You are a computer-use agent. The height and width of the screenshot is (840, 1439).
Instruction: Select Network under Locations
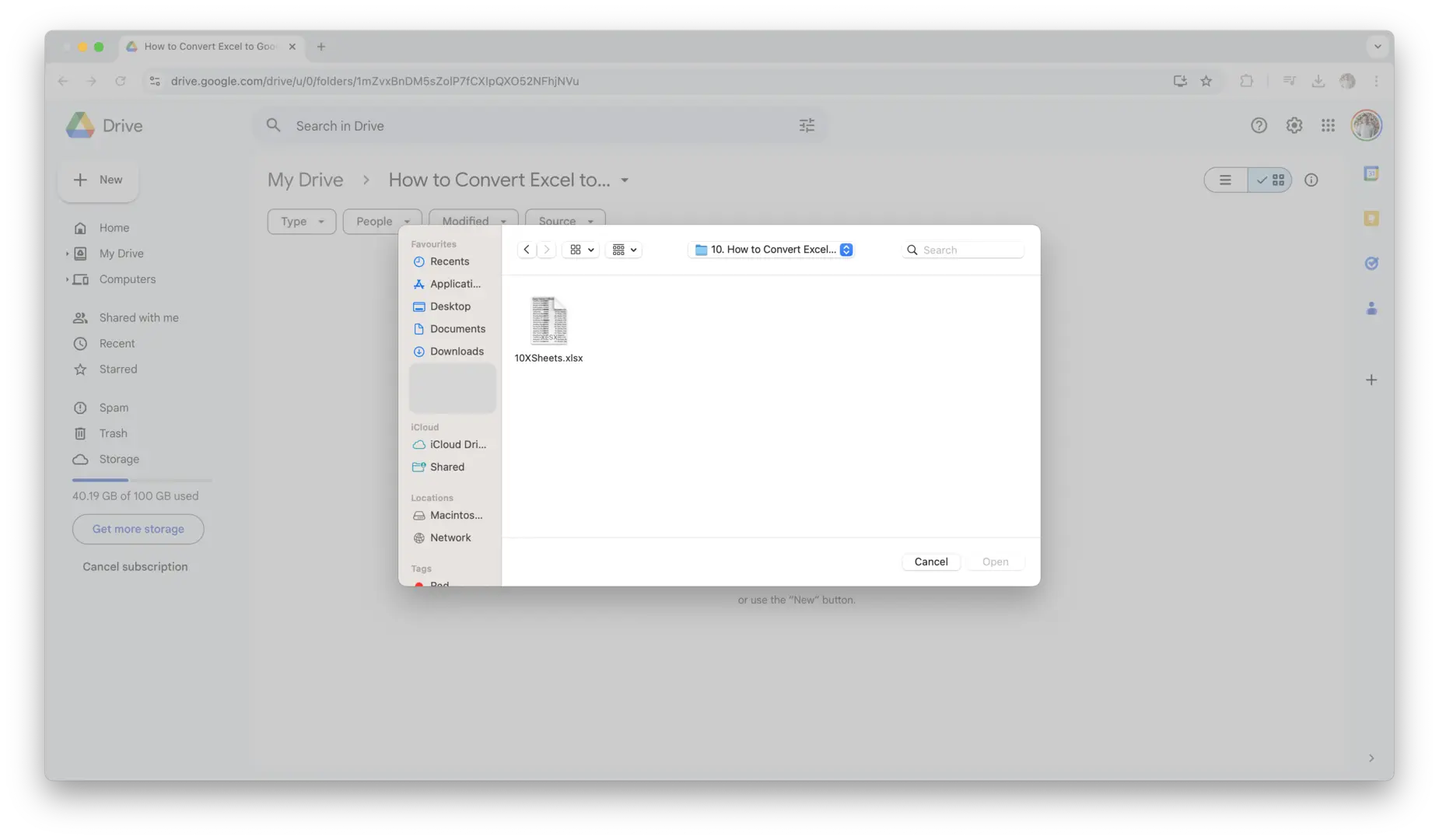point(450,538)
